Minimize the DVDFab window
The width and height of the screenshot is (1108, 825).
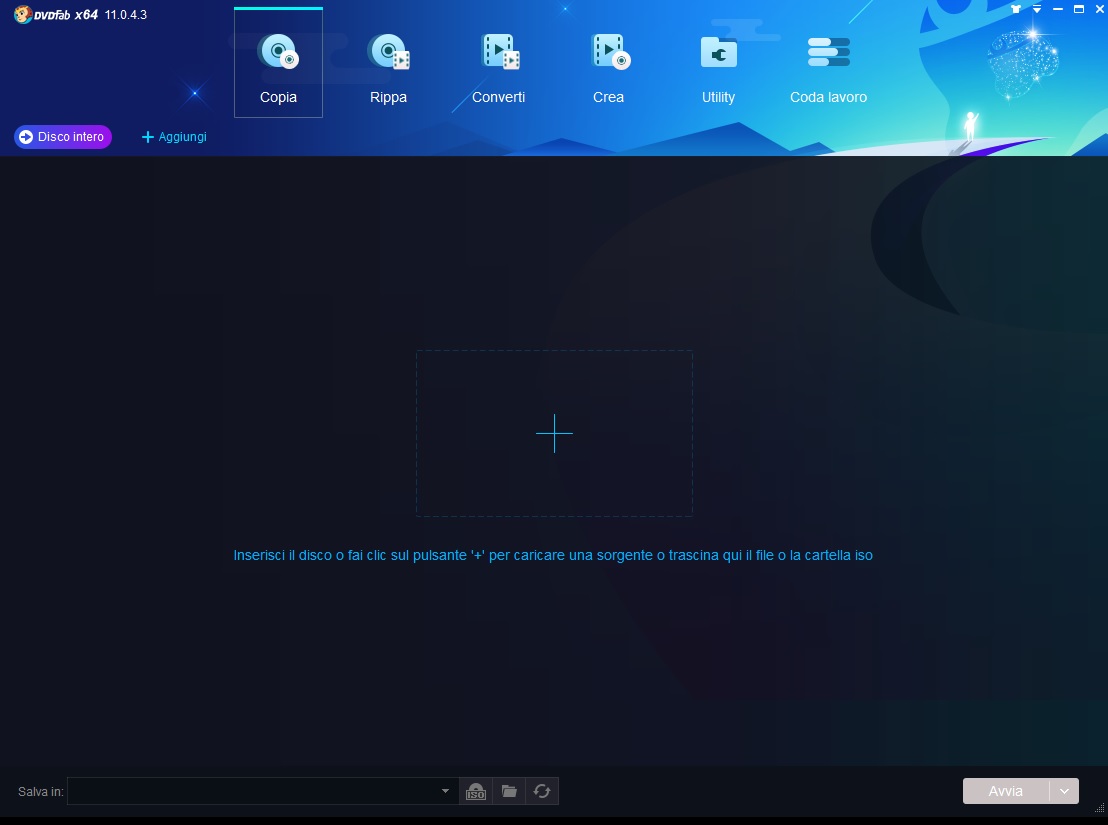click(x=1058, y=9)
